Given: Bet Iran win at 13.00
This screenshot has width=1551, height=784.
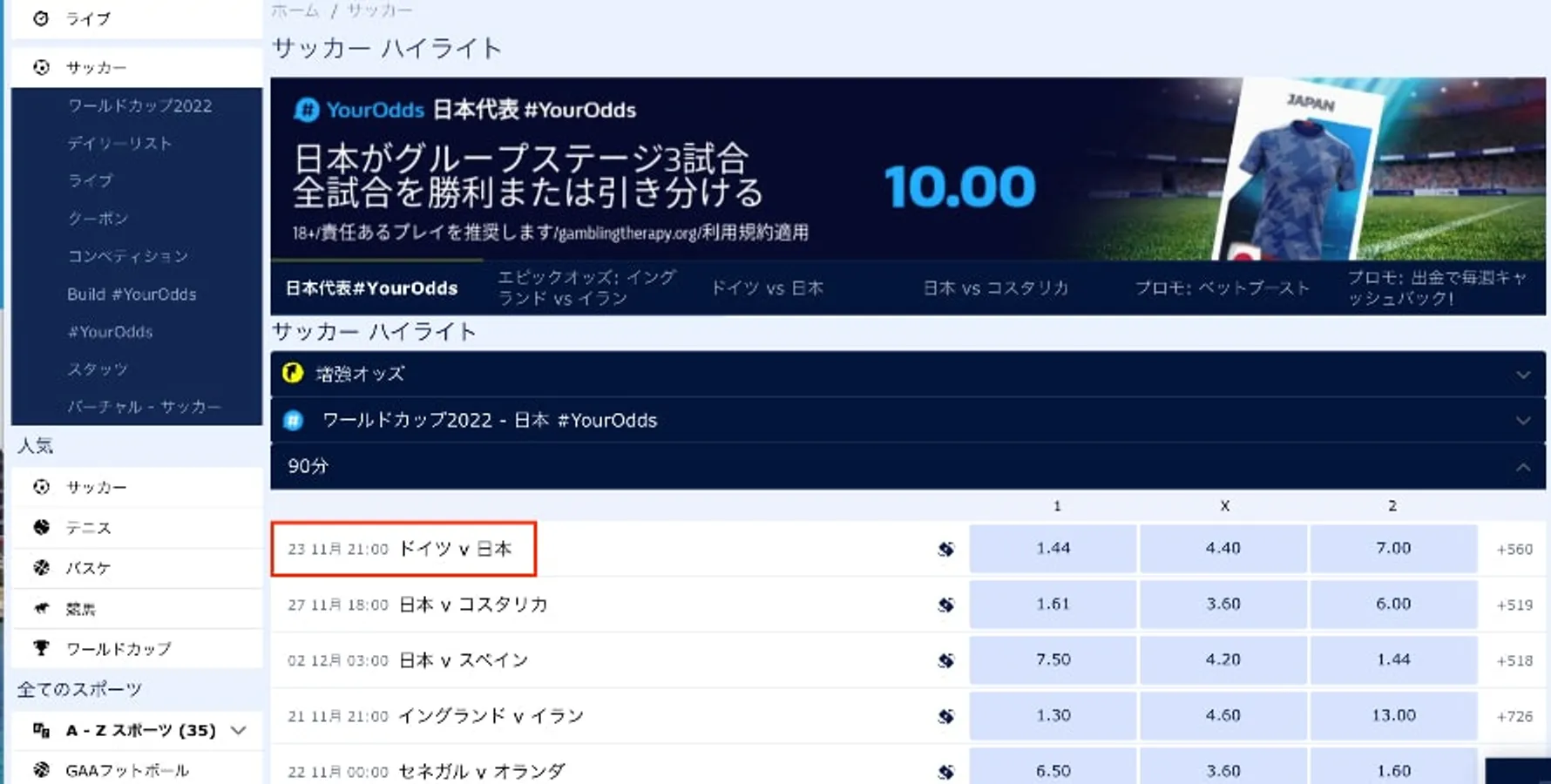Looking at the screenshot, I should (x=1393, y=716).
